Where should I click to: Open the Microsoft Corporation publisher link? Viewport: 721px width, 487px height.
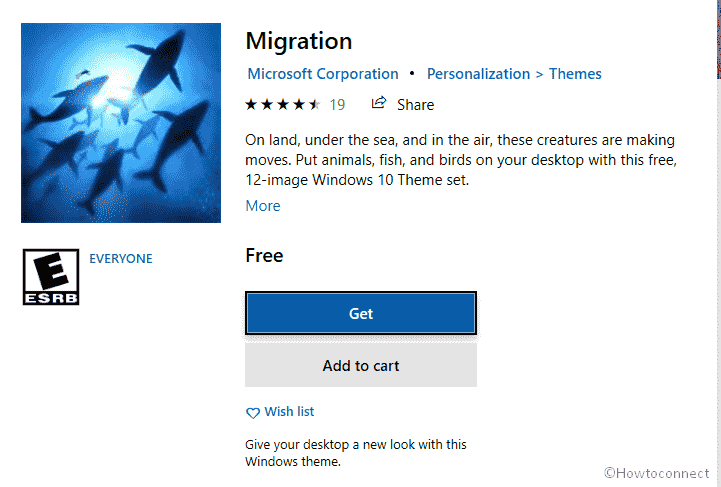click(323, 74)
